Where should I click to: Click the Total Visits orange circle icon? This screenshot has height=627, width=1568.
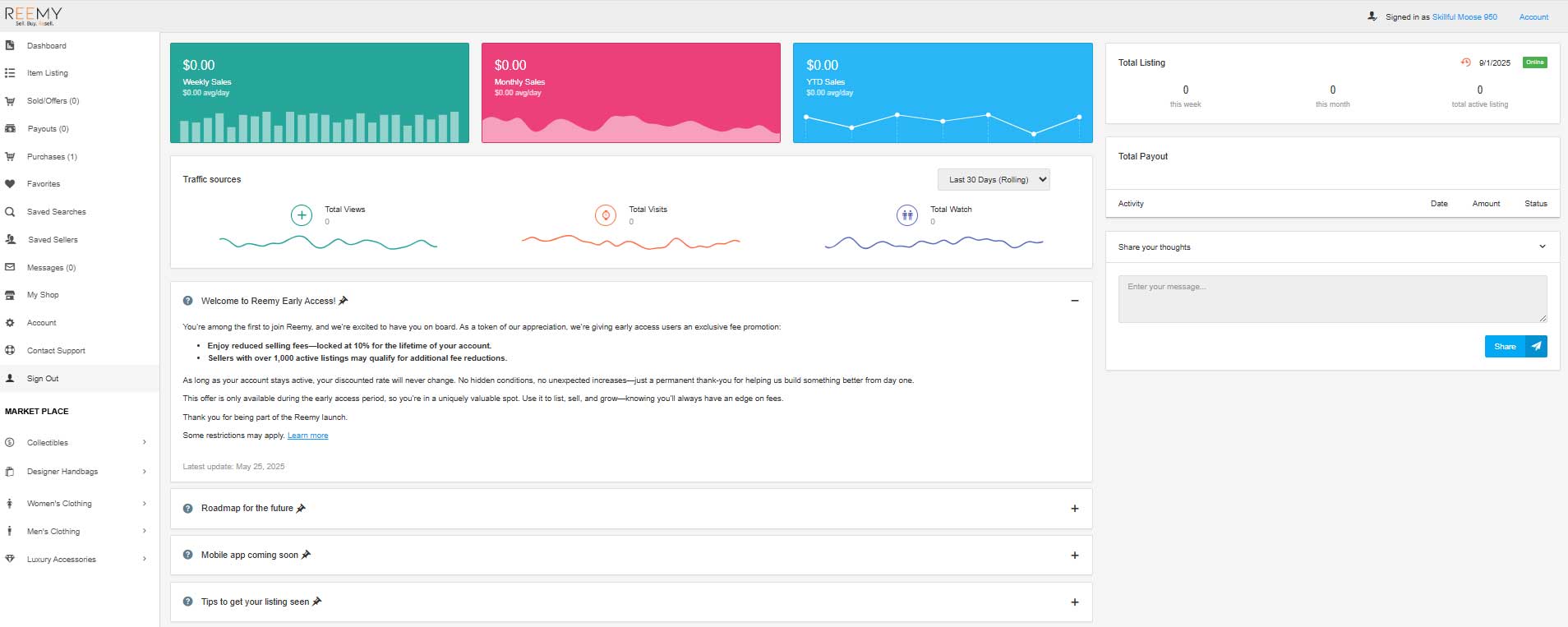(x=606, y=215)
